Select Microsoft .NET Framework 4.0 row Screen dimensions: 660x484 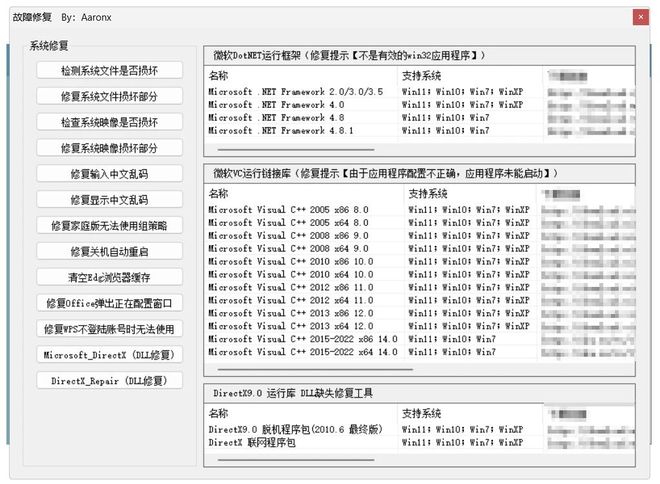click(420, 104)
